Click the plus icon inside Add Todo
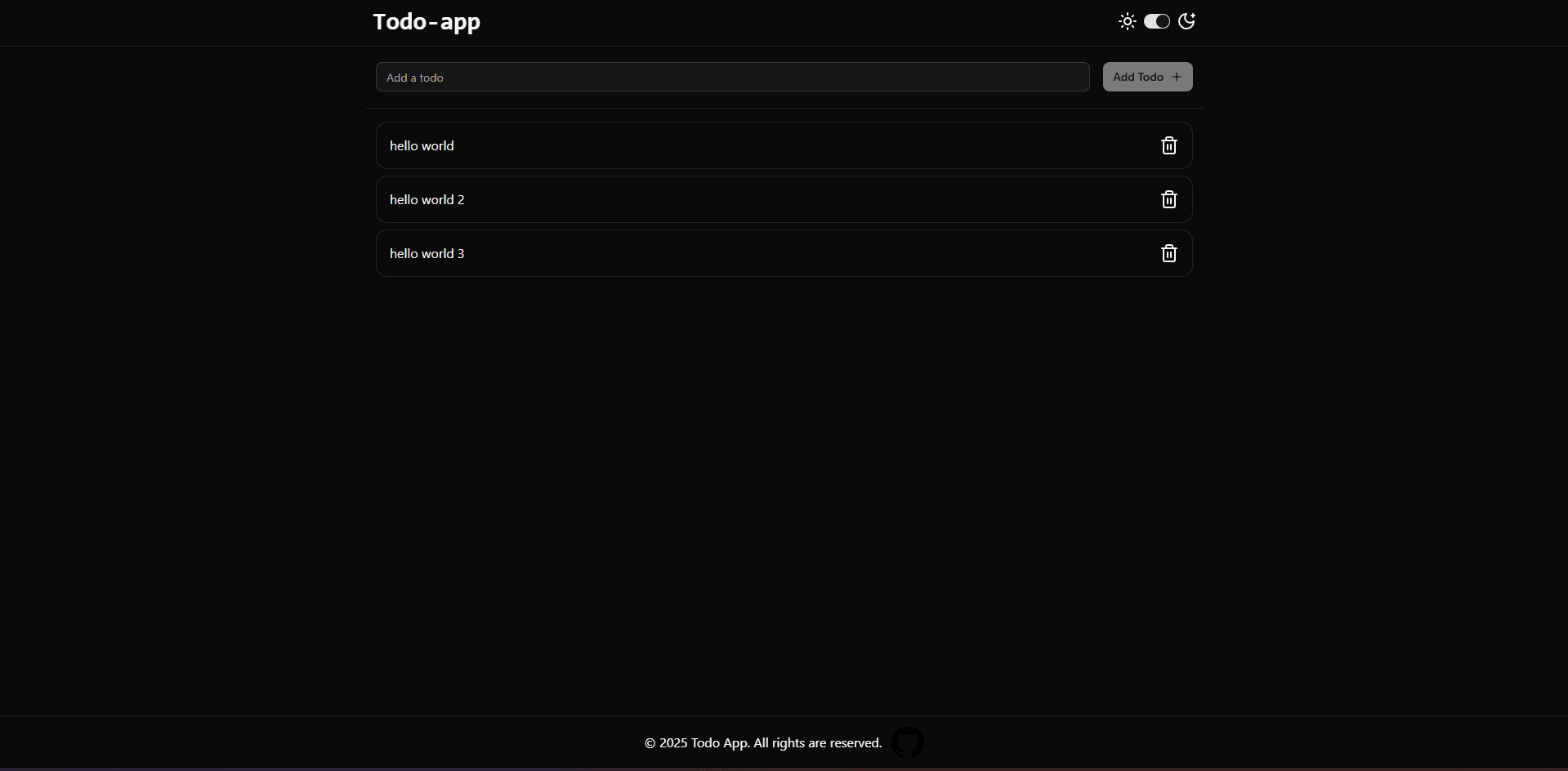 pos(1177,77)
